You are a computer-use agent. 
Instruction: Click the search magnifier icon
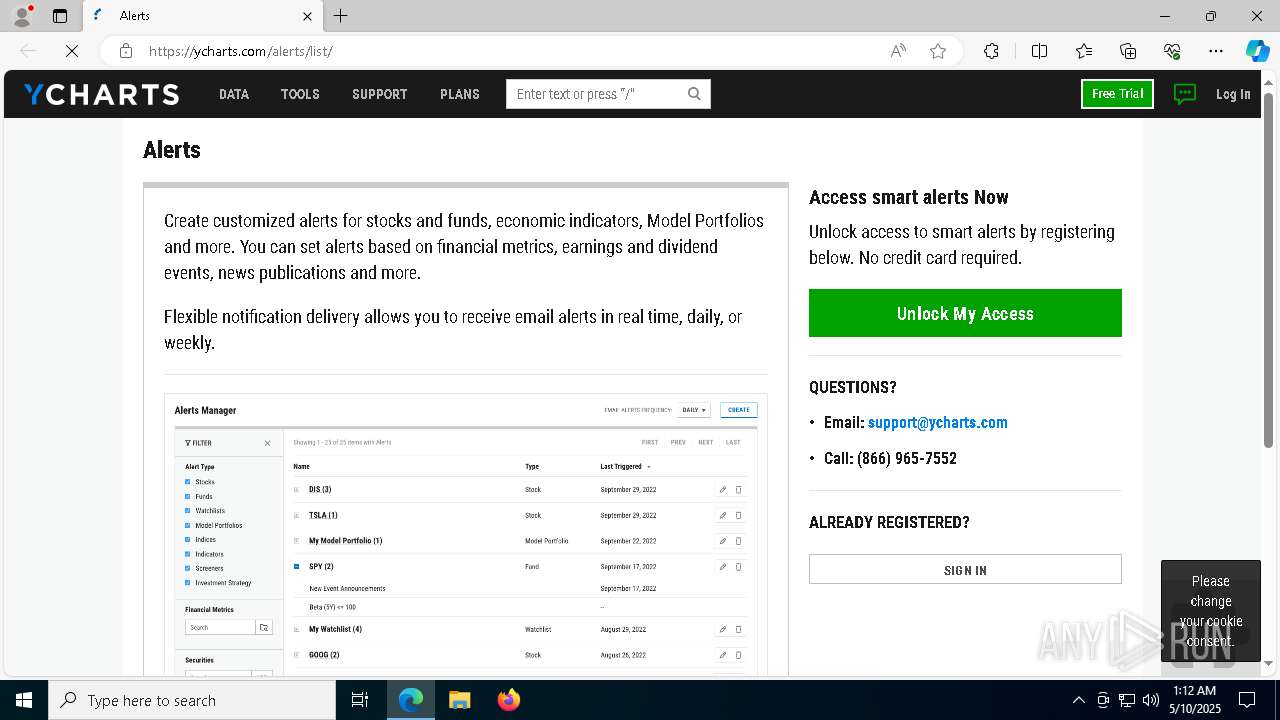click(695, 94)
